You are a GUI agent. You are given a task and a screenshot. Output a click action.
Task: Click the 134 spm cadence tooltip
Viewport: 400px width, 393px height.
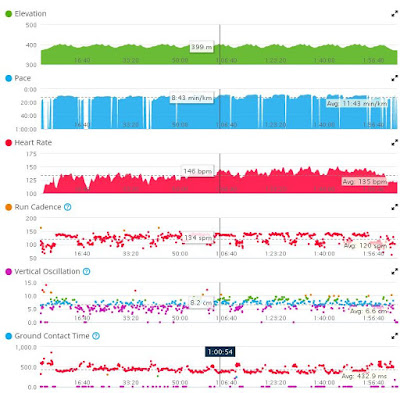198,238
